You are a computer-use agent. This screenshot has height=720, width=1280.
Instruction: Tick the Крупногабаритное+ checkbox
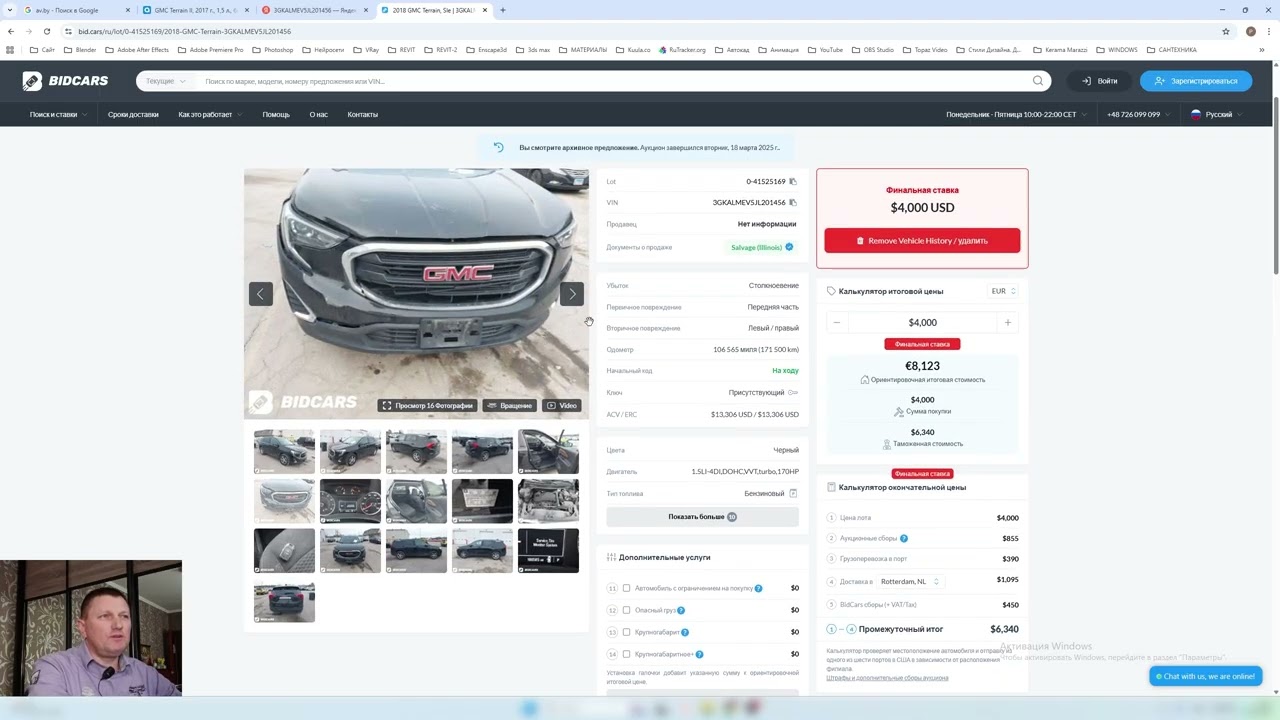pyautogui.click(x=627, y=654)
